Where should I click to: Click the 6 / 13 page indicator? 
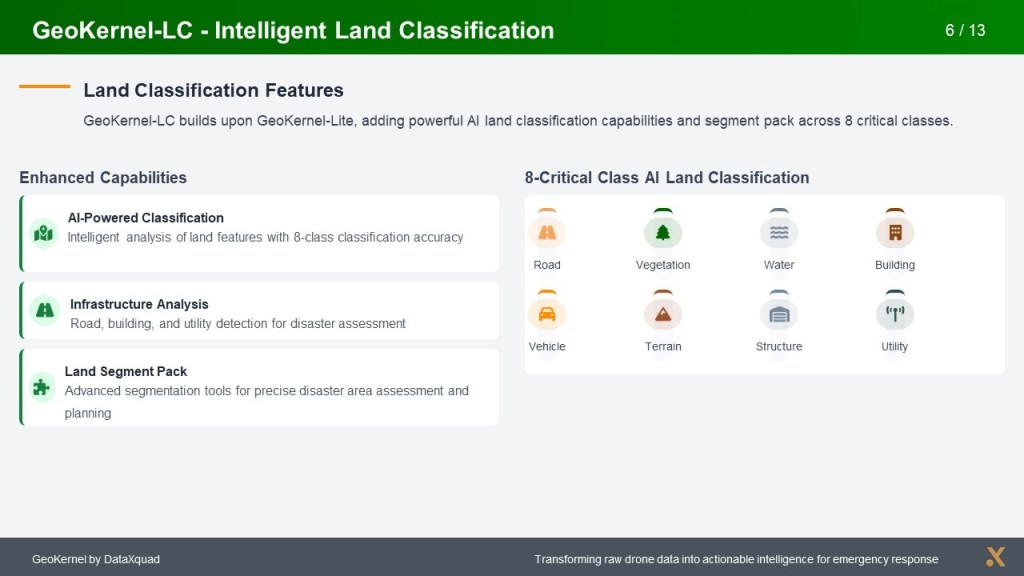click(965, 30)
